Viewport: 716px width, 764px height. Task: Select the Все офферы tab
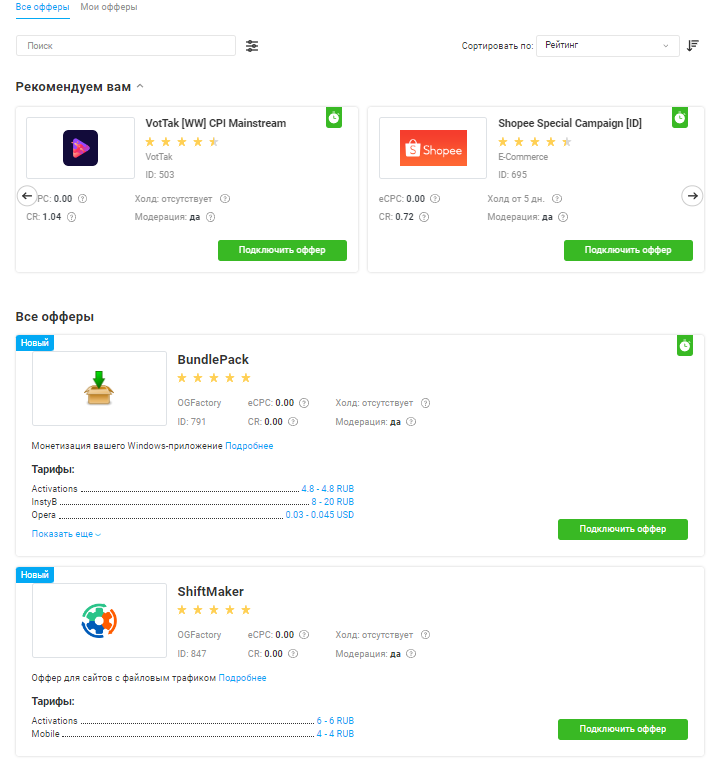[x=42, y=7]
